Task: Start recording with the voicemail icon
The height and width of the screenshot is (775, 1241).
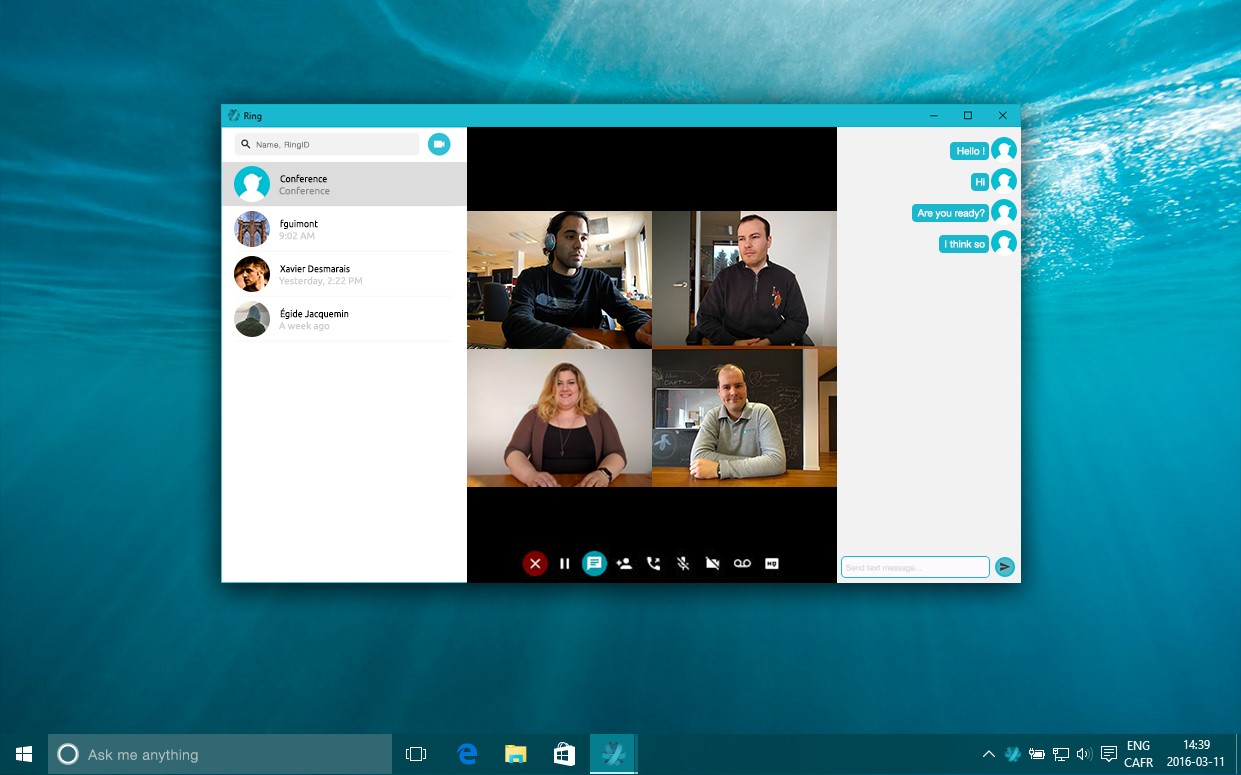Action: (742, 564)
